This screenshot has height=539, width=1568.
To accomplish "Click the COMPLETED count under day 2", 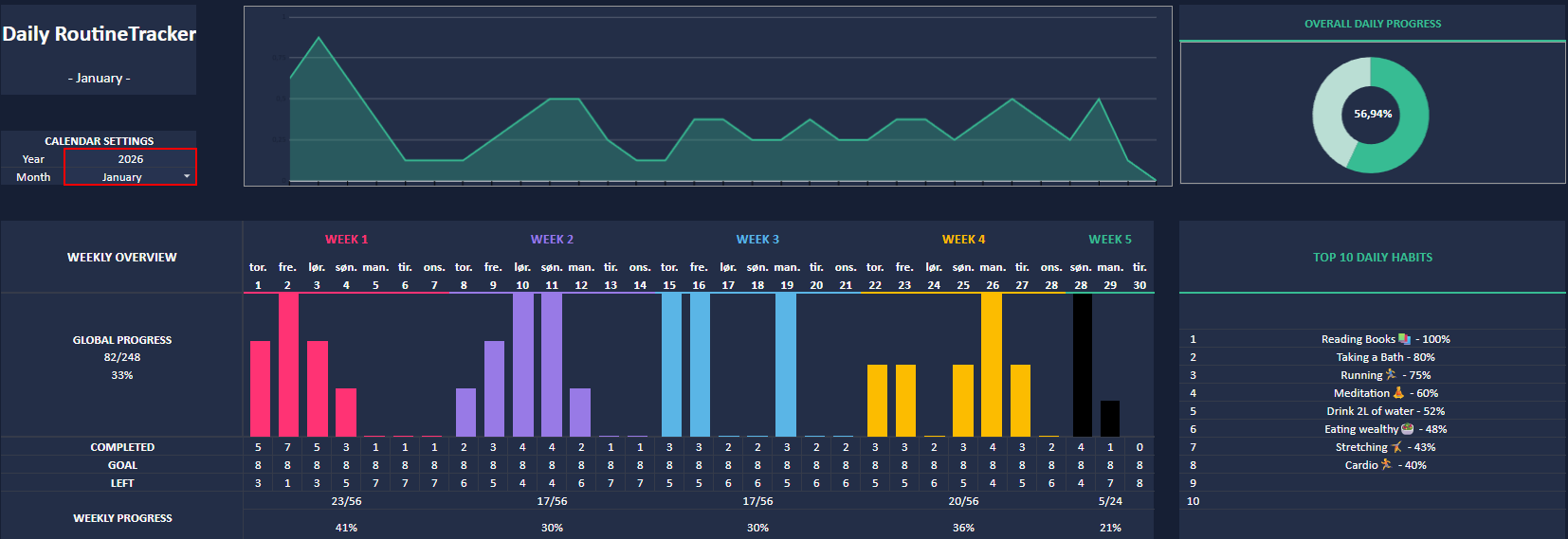I will pos(287,447).
